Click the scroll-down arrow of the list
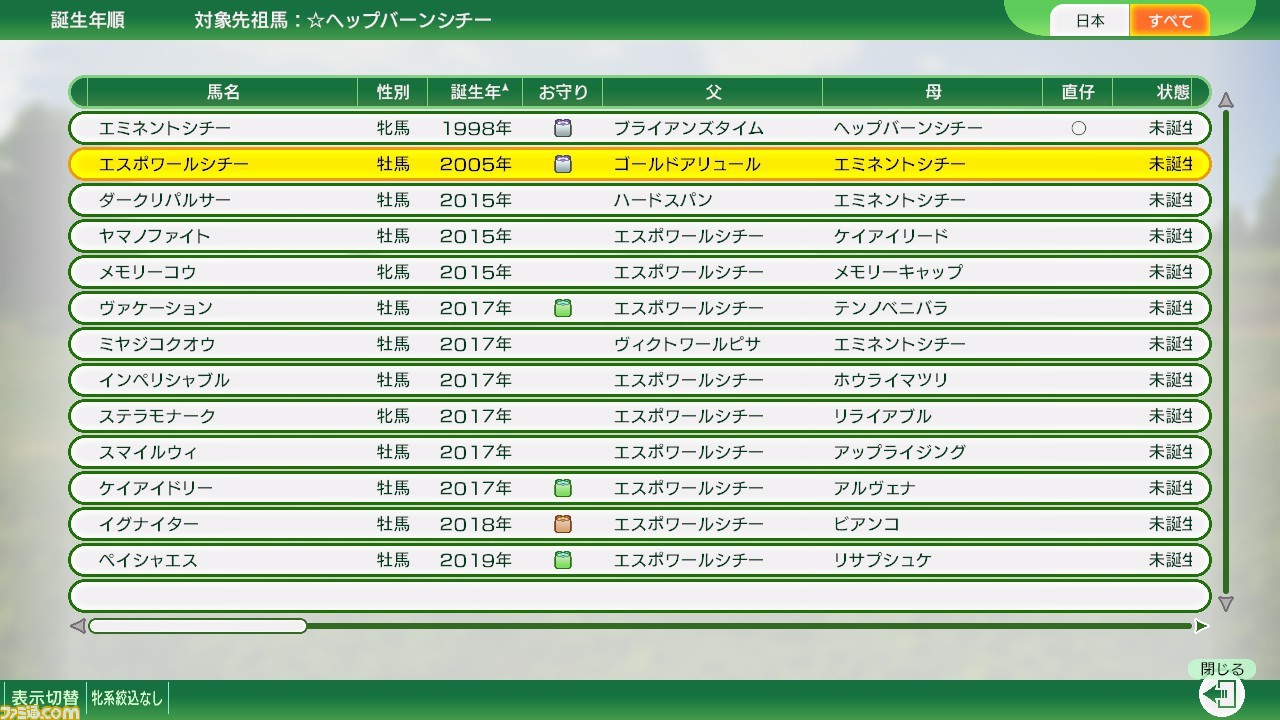The image size is (1280, 720). click(1226, 604)
